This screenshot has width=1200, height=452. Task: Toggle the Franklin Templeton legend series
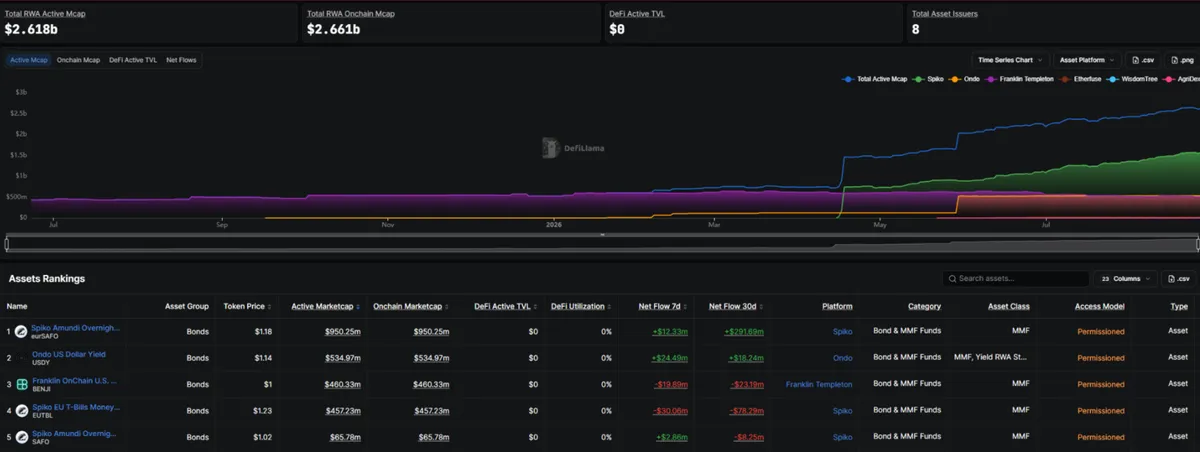coord(1020,78)
